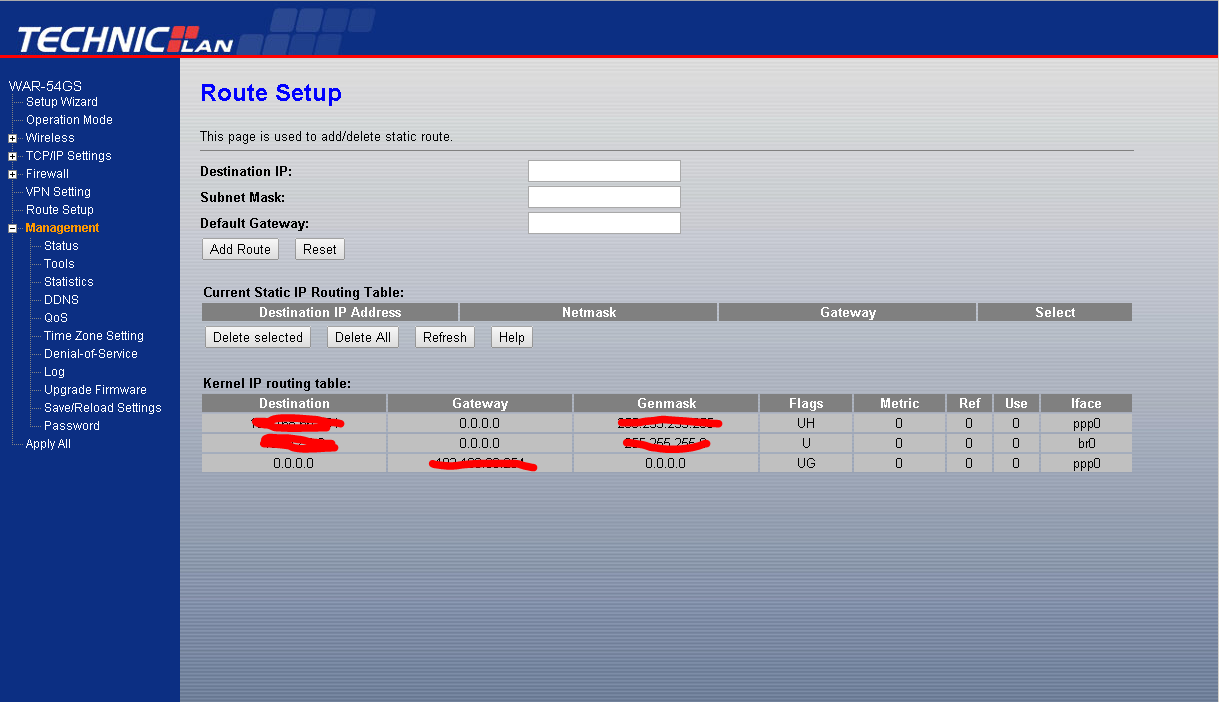This screenshot has height=702, width=1219.
Task: Click the Add Route button
Action: [x=240, y=249]
